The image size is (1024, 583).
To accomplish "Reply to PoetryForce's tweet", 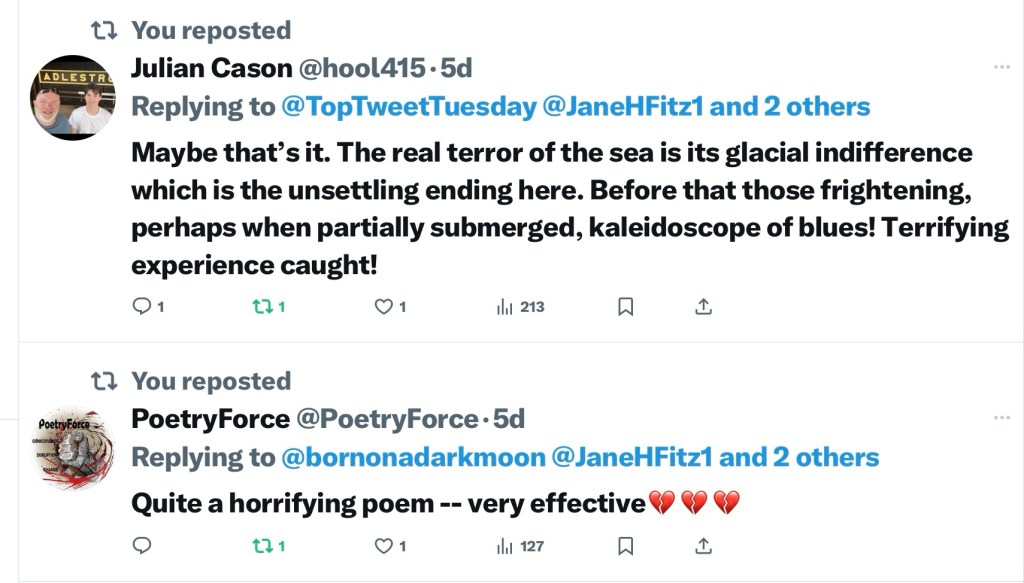I will (142, 546).
